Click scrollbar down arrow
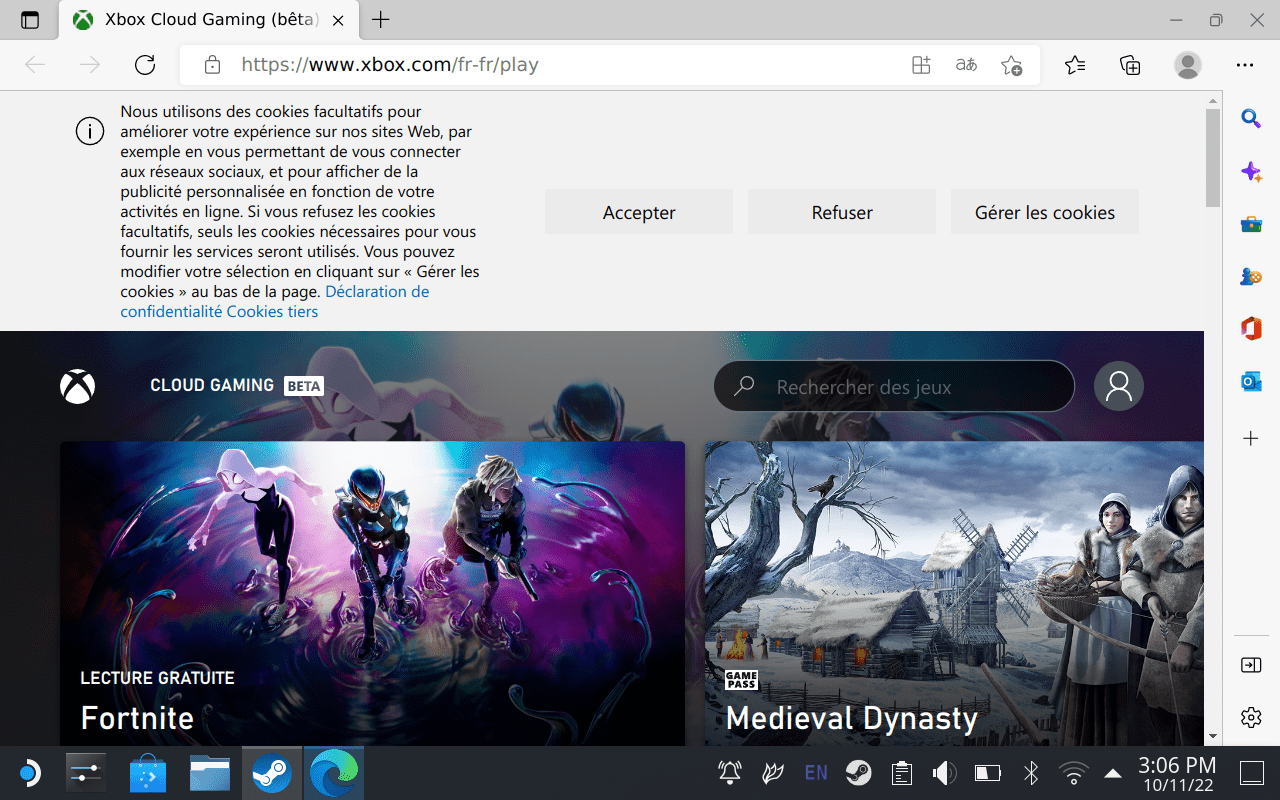 click(x=1213, y=736)
